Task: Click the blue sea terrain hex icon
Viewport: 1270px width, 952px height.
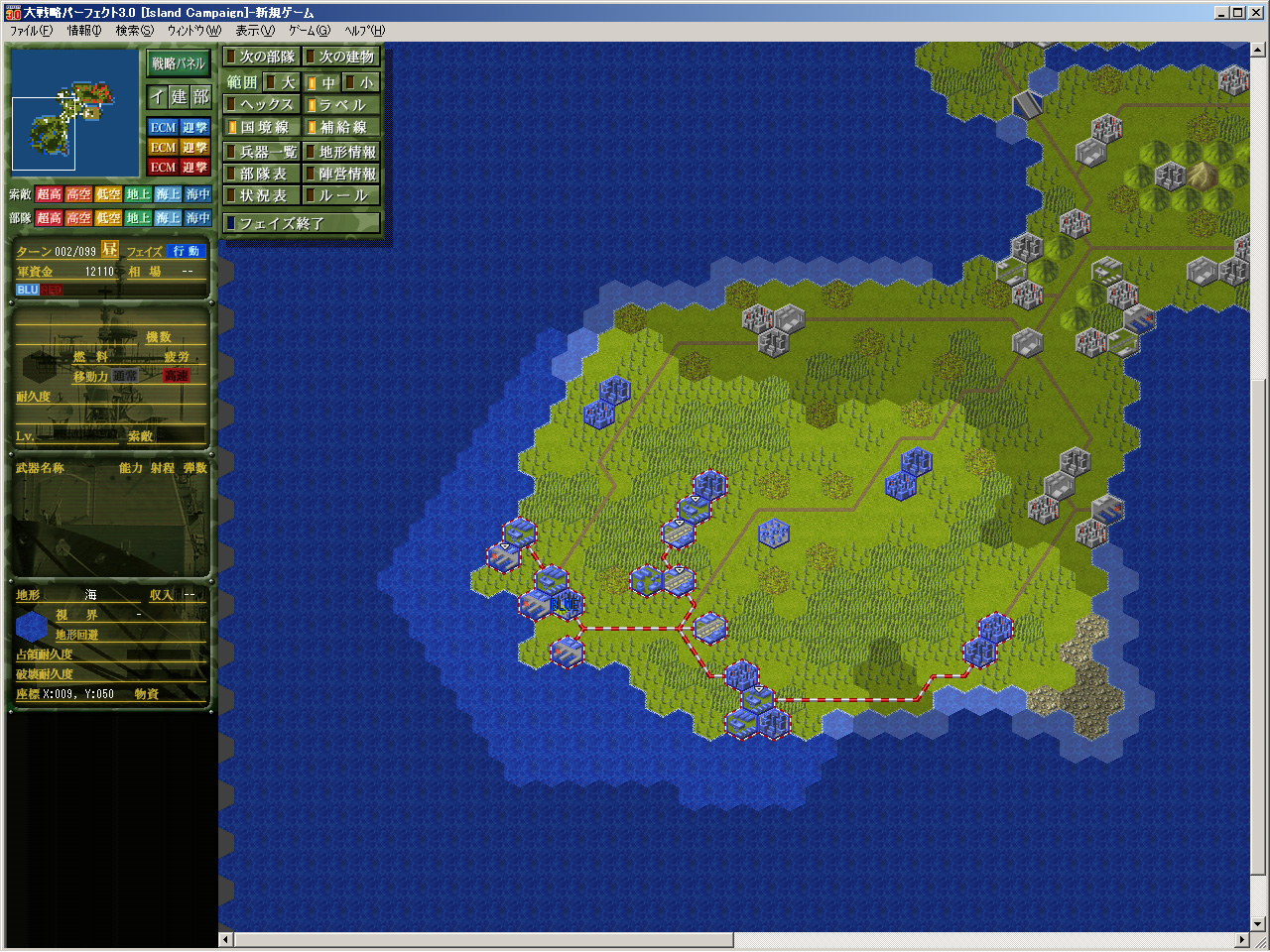Action: coord(32,626)
